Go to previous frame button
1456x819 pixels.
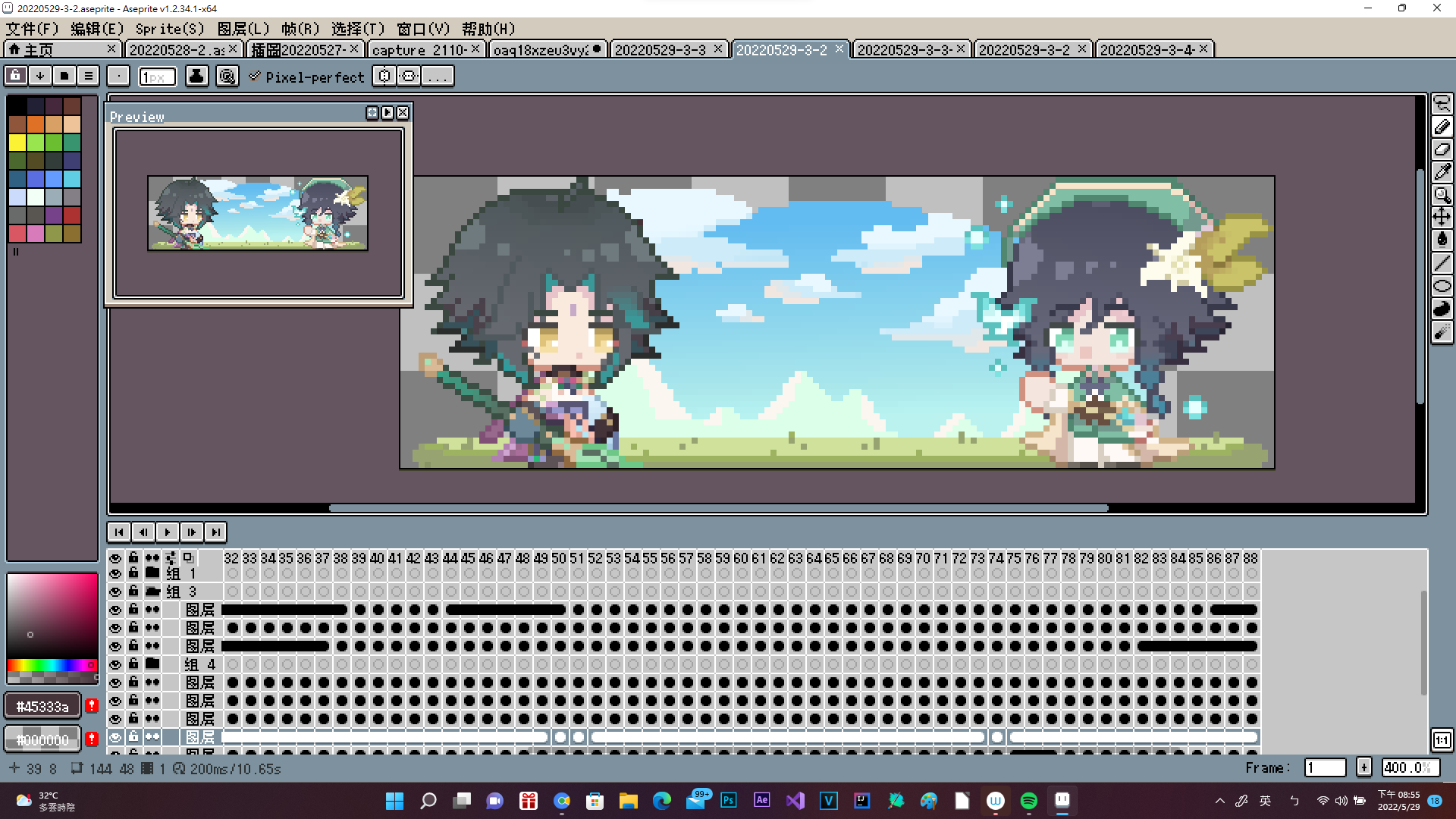[143, 532]
